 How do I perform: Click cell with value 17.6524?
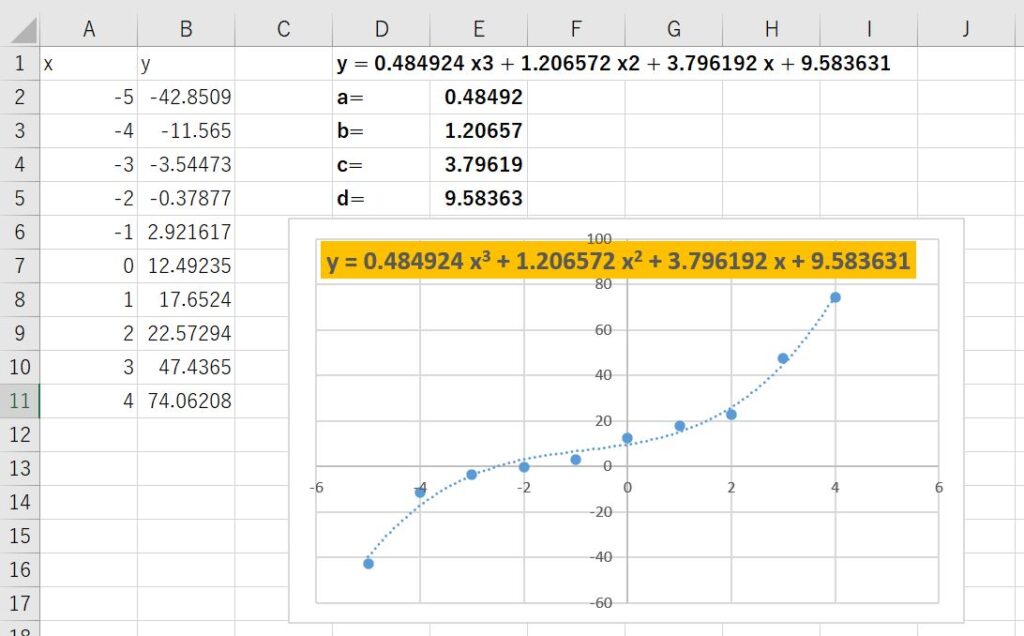click(186, 300)
